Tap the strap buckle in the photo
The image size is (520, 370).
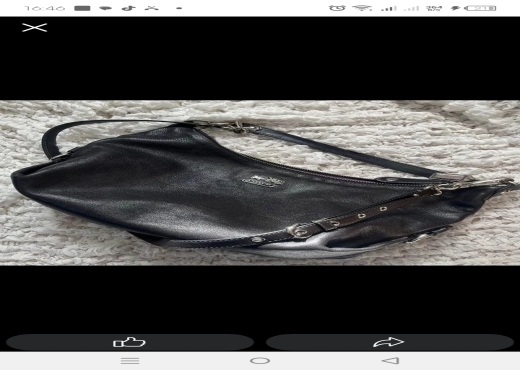point(297,231)
